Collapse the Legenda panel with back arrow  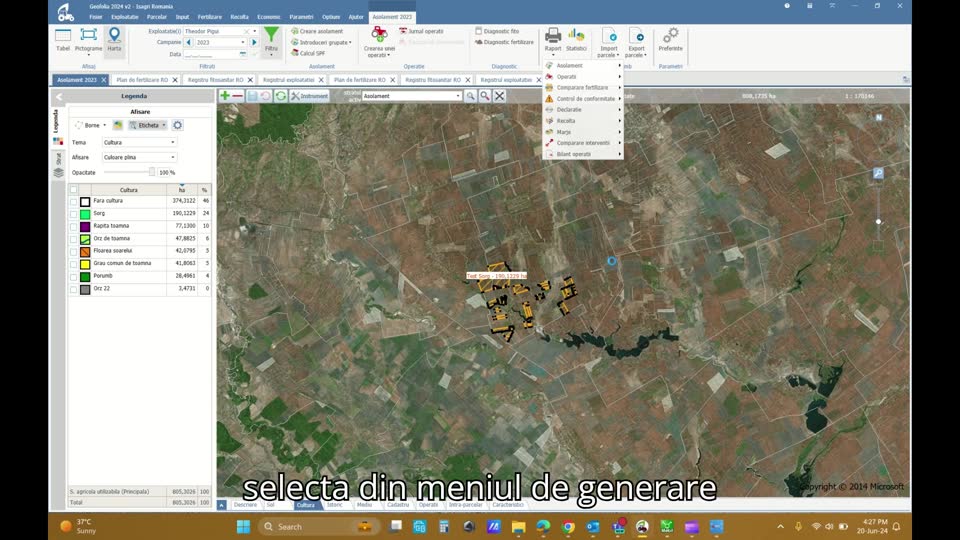click(x=59, y=96)
